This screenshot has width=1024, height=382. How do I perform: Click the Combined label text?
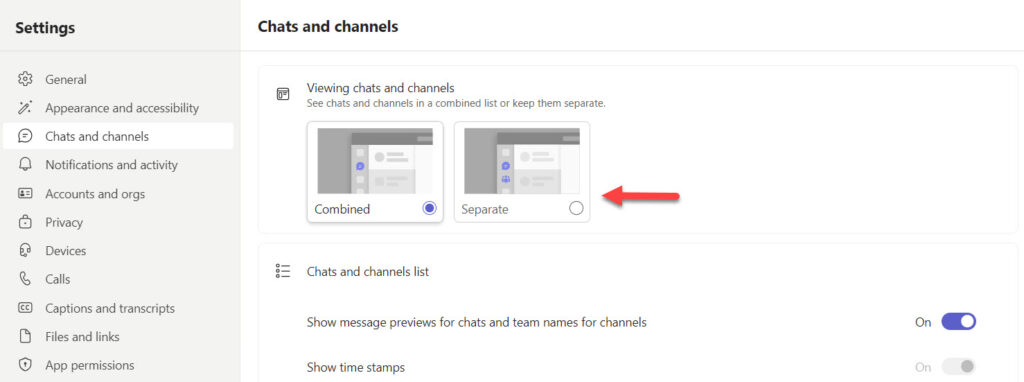pos(342,210)
